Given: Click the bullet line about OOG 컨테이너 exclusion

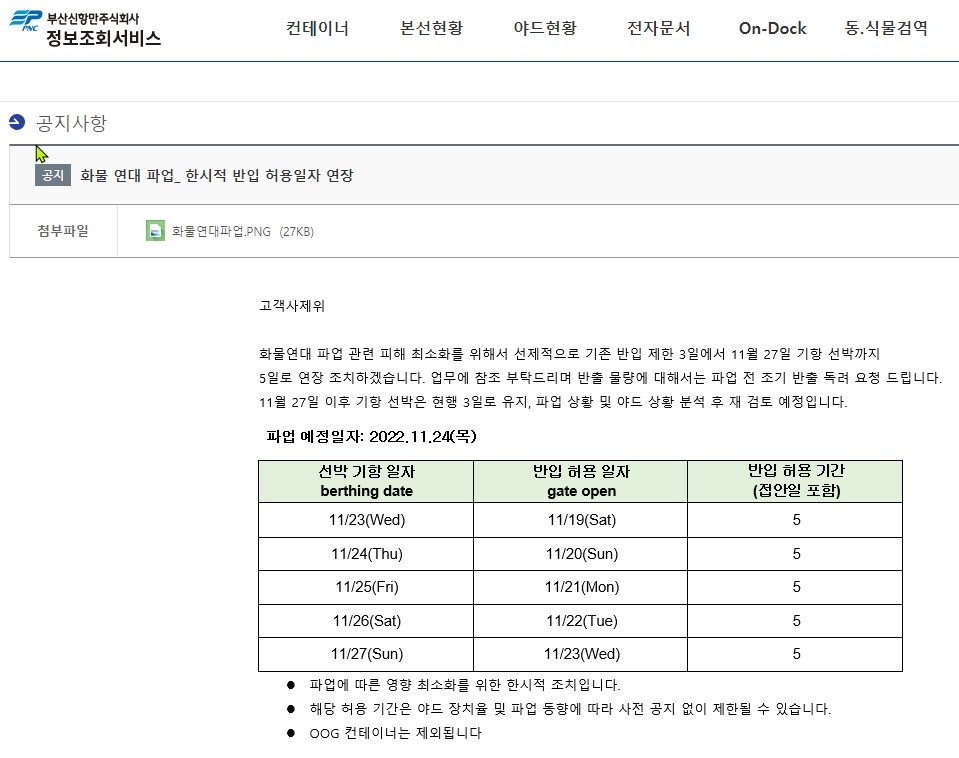Looking at the screenshot, I should (395, 733).
